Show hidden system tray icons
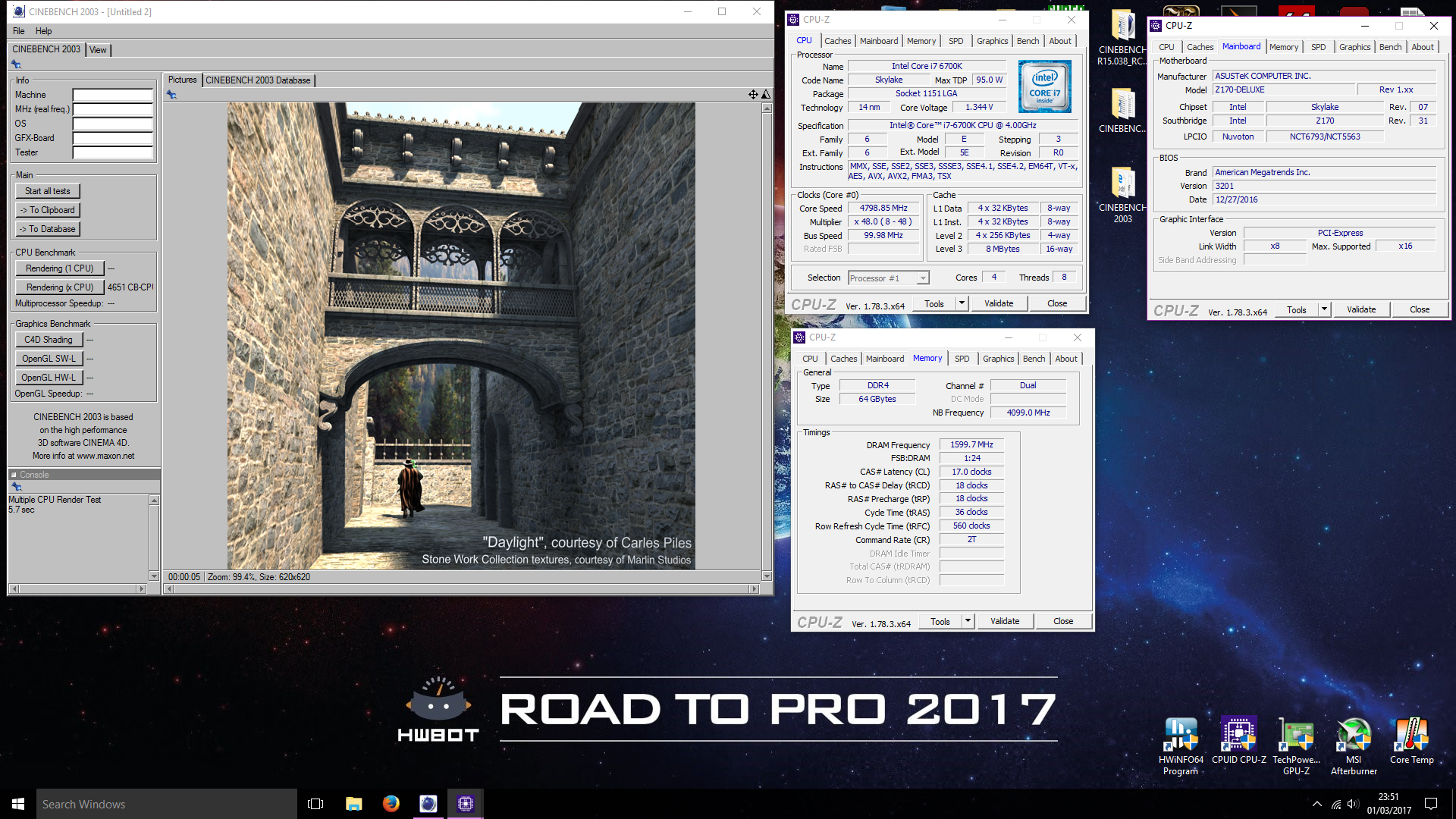This screenshot has height=819, width=1456. (1316, 804)
